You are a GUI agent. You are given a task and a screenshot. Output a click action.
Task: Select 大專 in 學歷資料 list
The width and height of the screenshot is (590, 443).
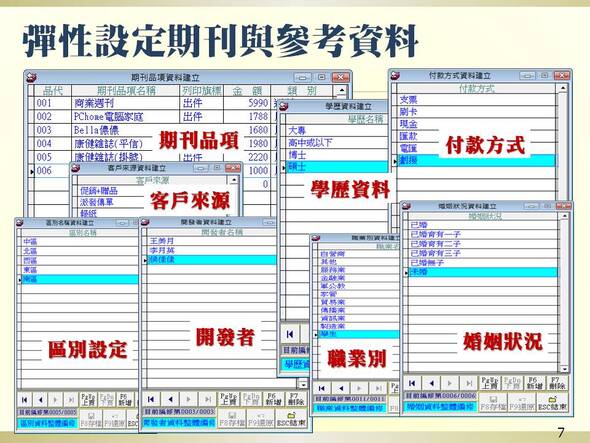point(336,131)
